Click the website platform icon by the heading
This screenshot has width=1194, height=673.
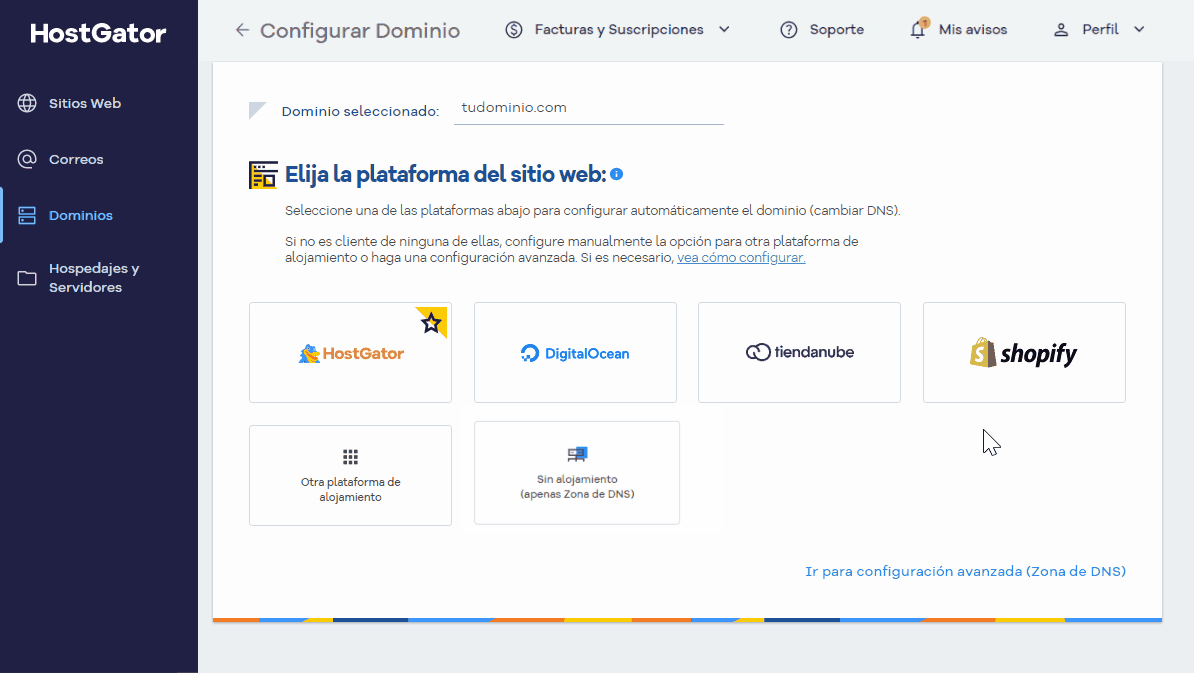click(263, 174)
